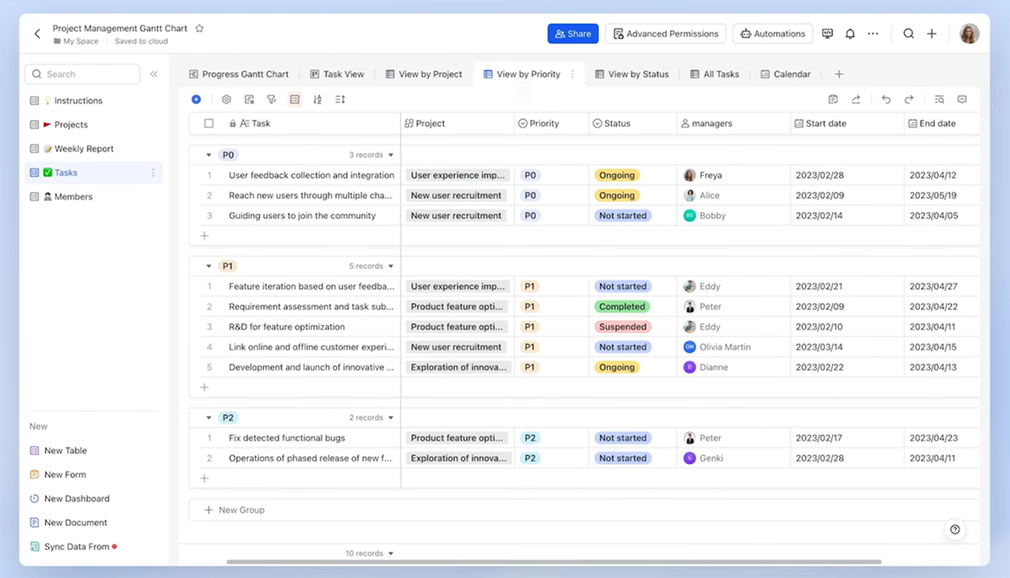Click the undo arrow icon
This screenshot has height=578, width=1010.
(x=885, y=100)
